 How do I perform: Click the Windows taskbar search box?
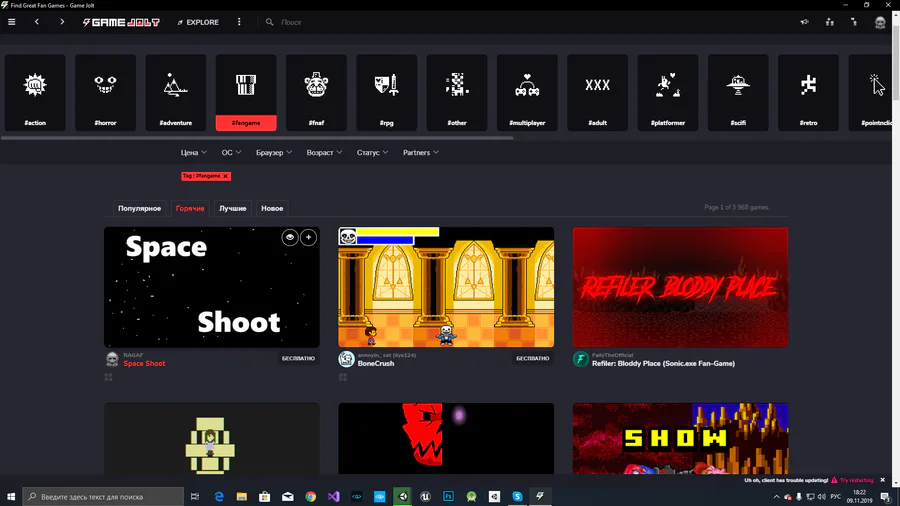click(x=103, y=496)
